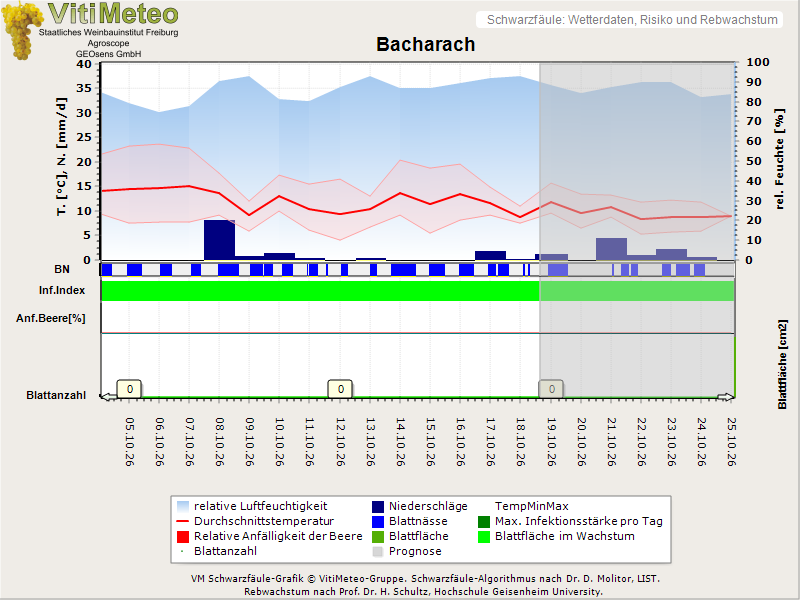Viewport: 800px width, 600px height.
Task: Click the forecast precipitation bar on 21.10.26
Action: 611,249
